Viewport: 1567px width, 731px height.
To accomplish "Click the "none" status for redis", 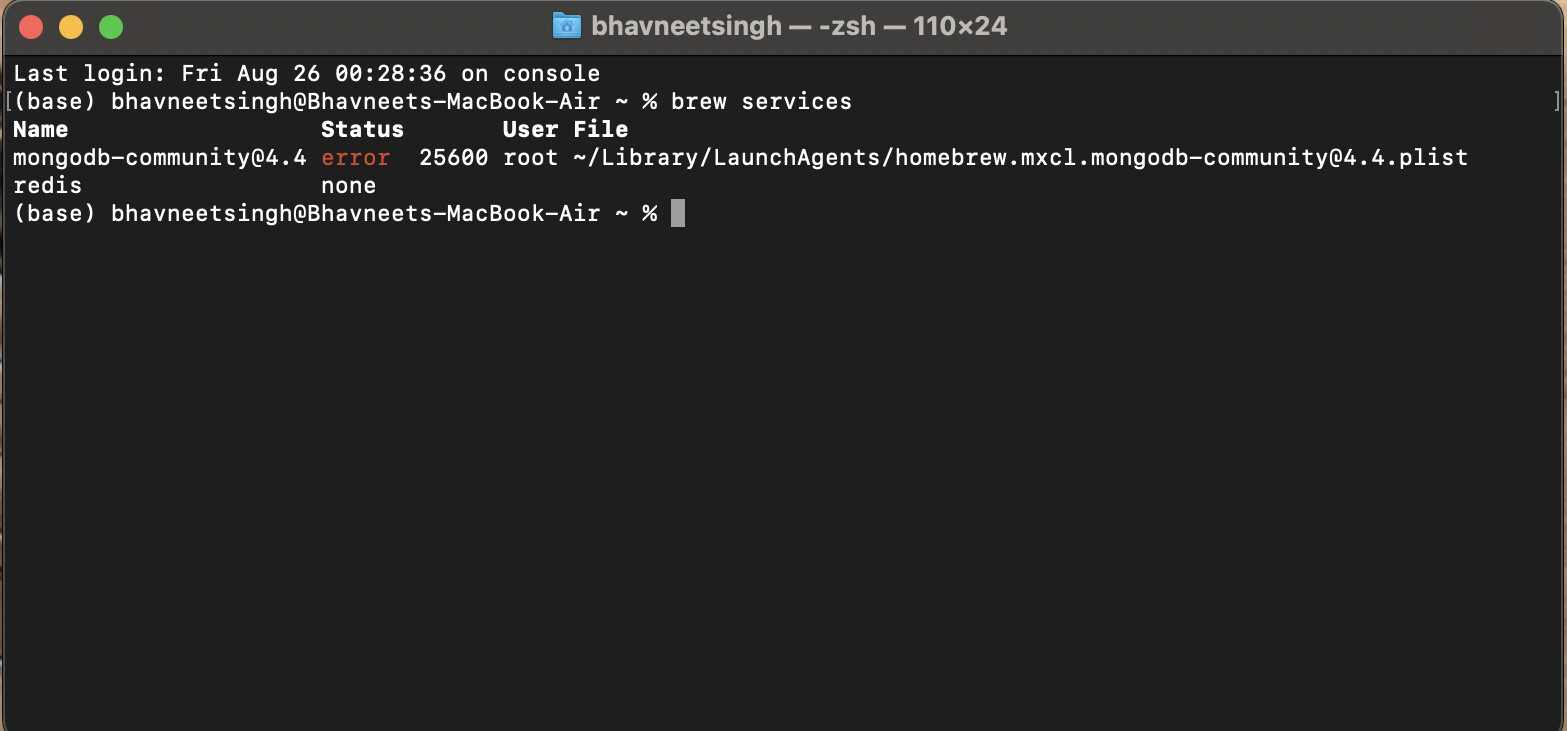I will coord(348,185).
